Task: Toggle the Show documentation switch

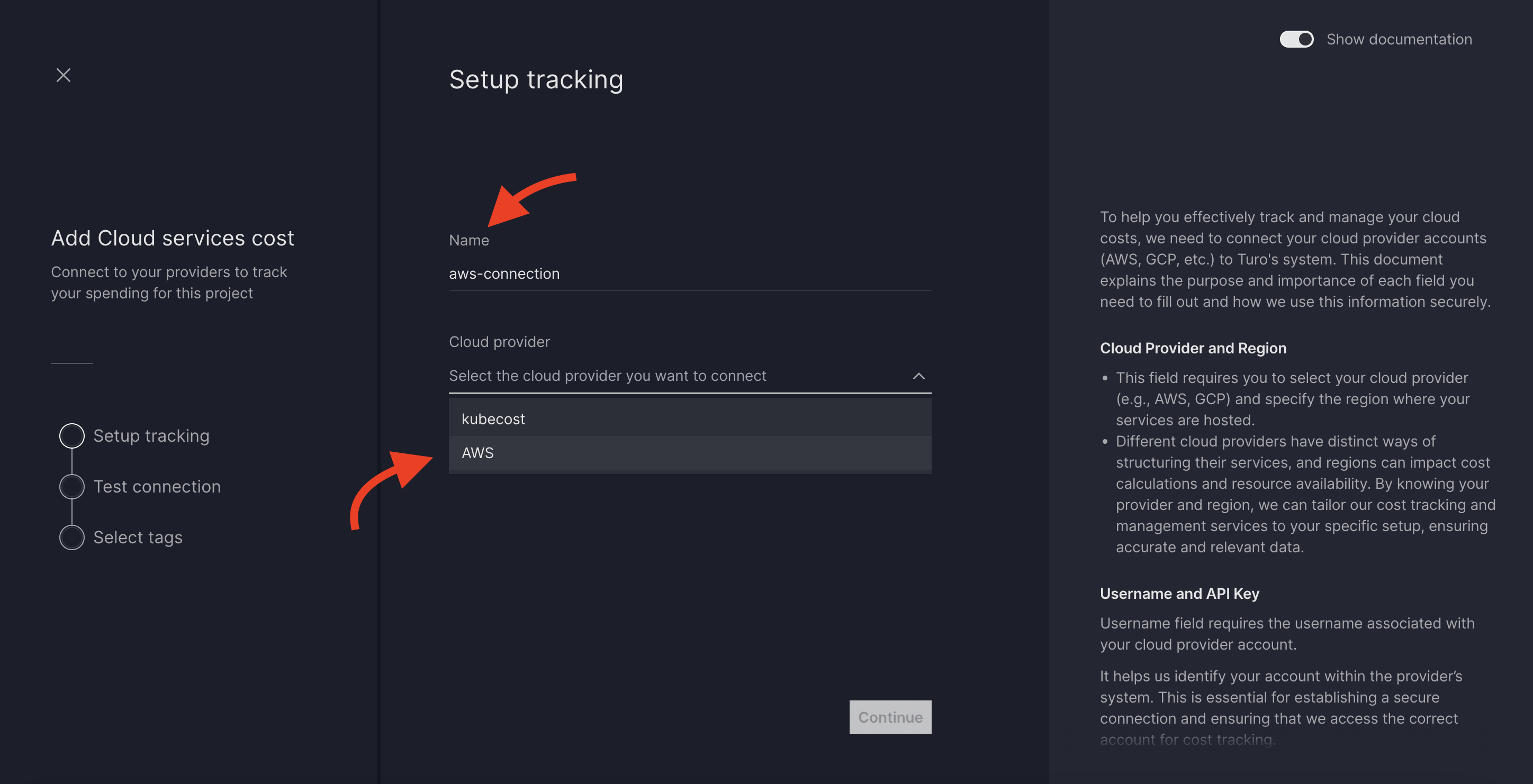Action: click(1296, 39)
